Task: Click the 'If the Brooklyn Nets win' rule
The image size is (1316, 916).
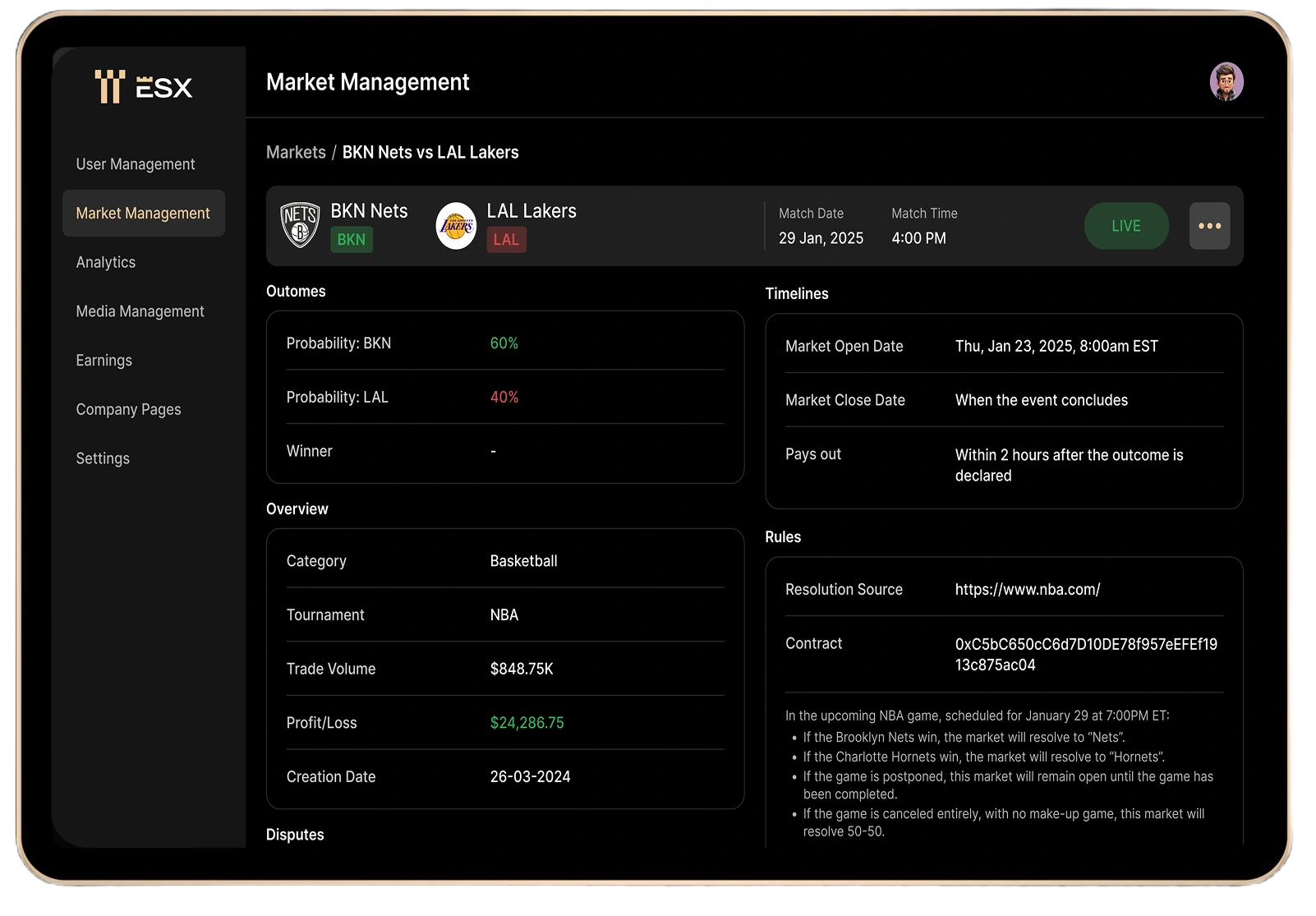Action: click(964, 738)
